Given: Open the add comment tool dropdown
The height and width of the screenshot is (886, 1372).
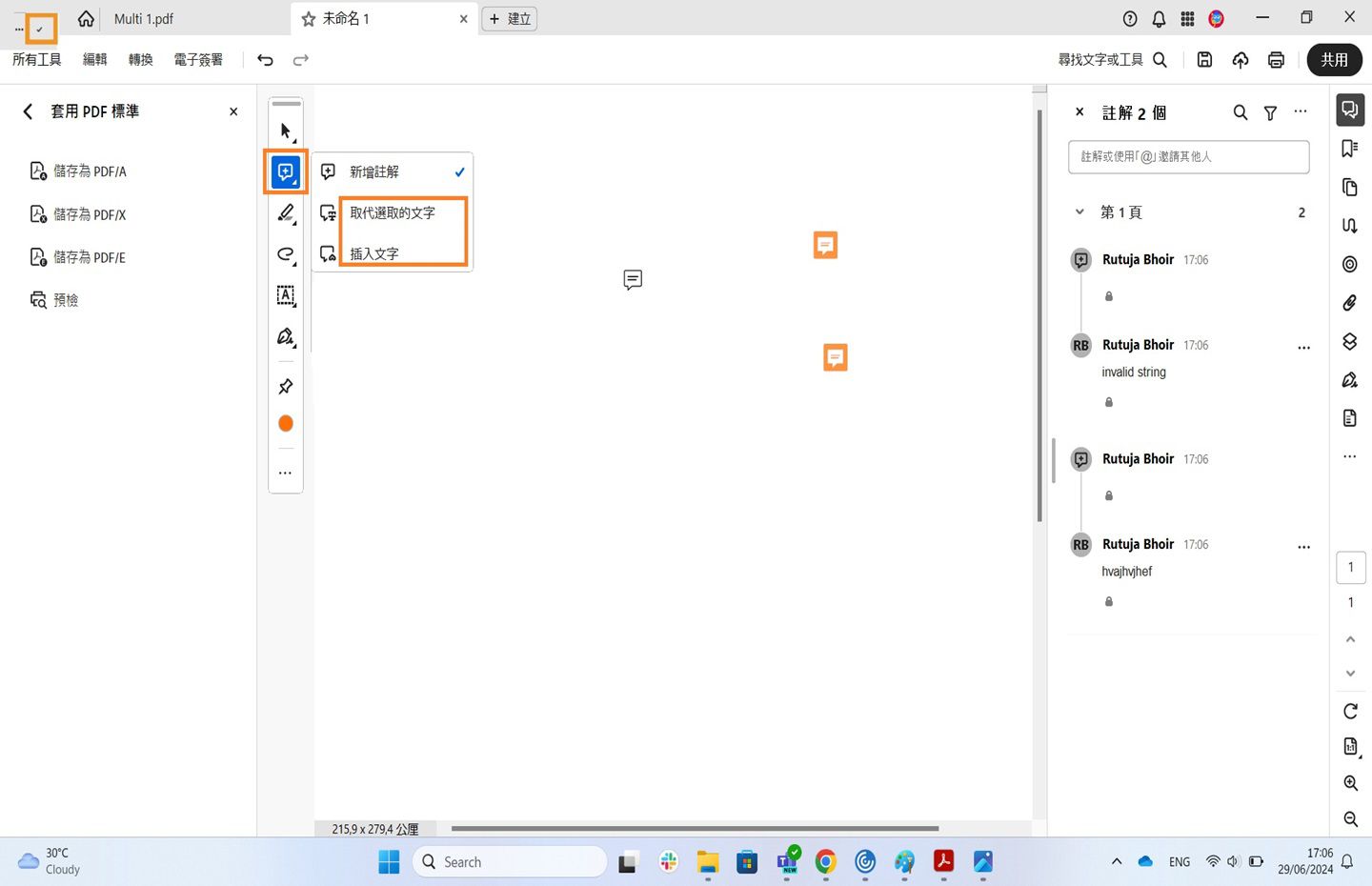Looking at the screenshot, I should tap(286, 171).
